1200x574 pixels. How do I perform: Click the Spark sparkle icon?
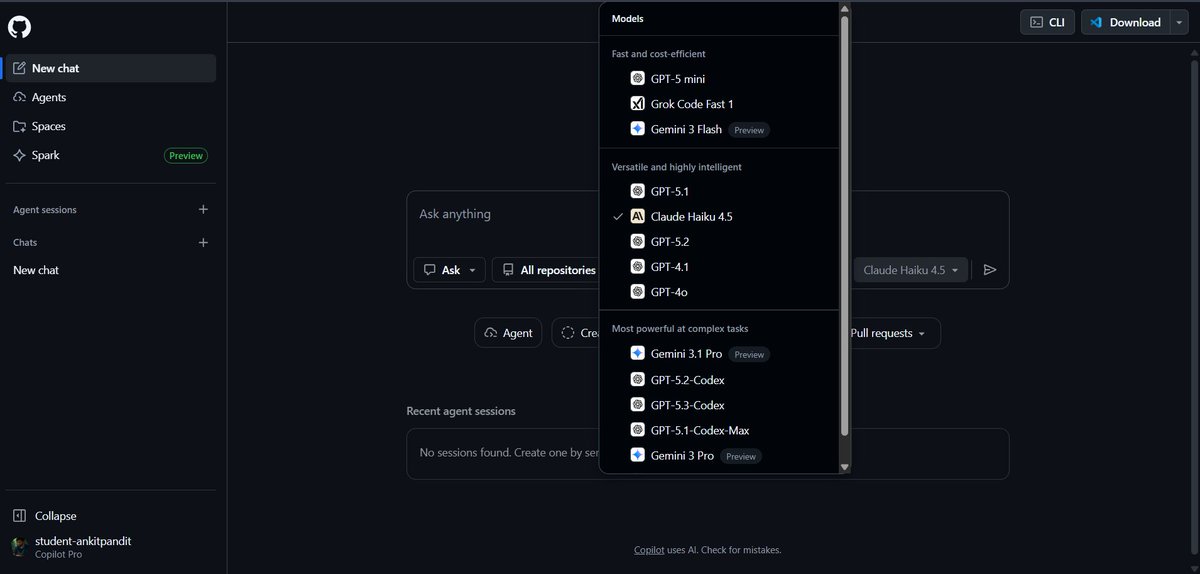click(20, 156)
